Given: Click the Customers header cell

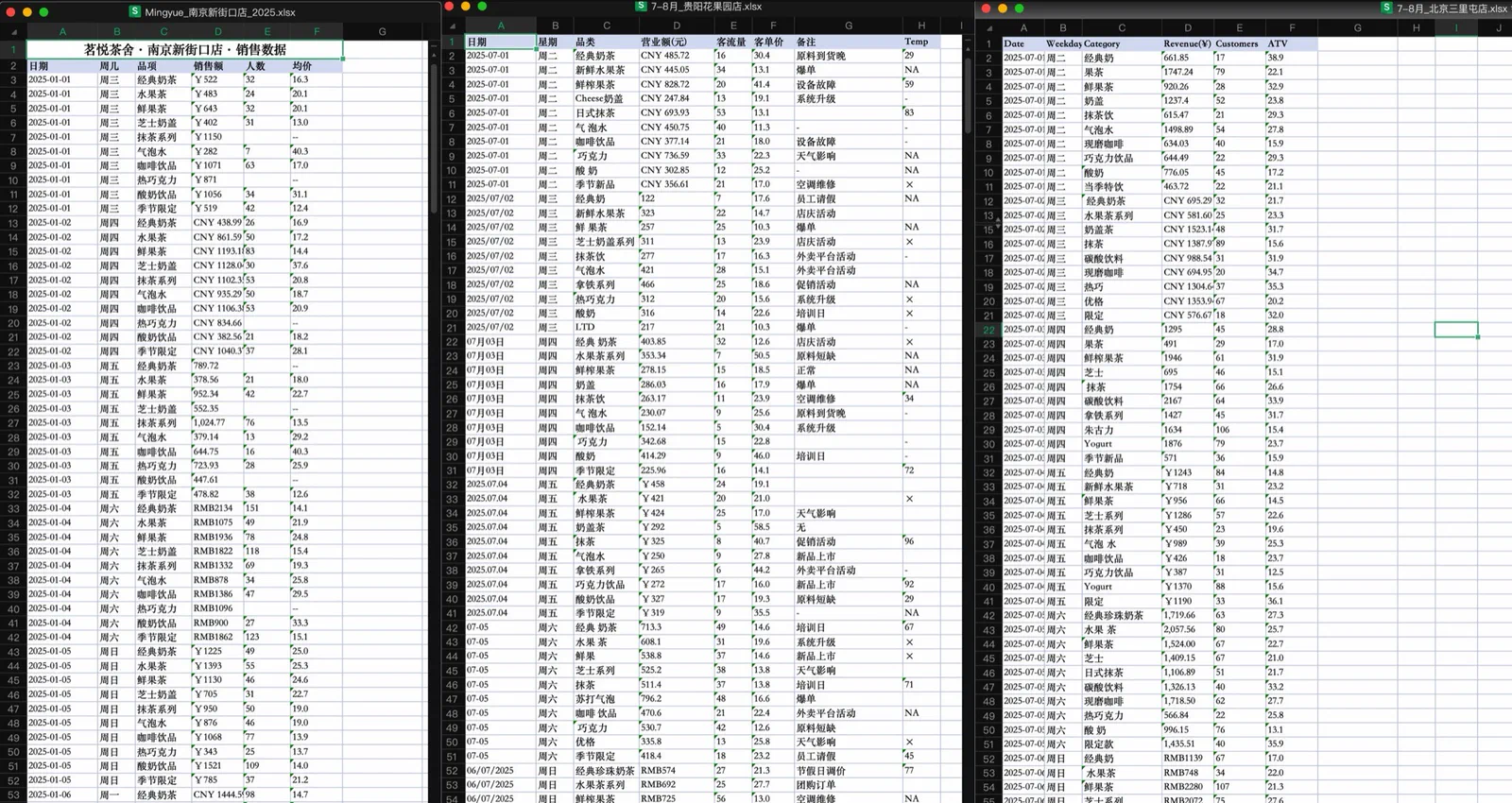Looking at the screenshot, I should point(1239,43).
